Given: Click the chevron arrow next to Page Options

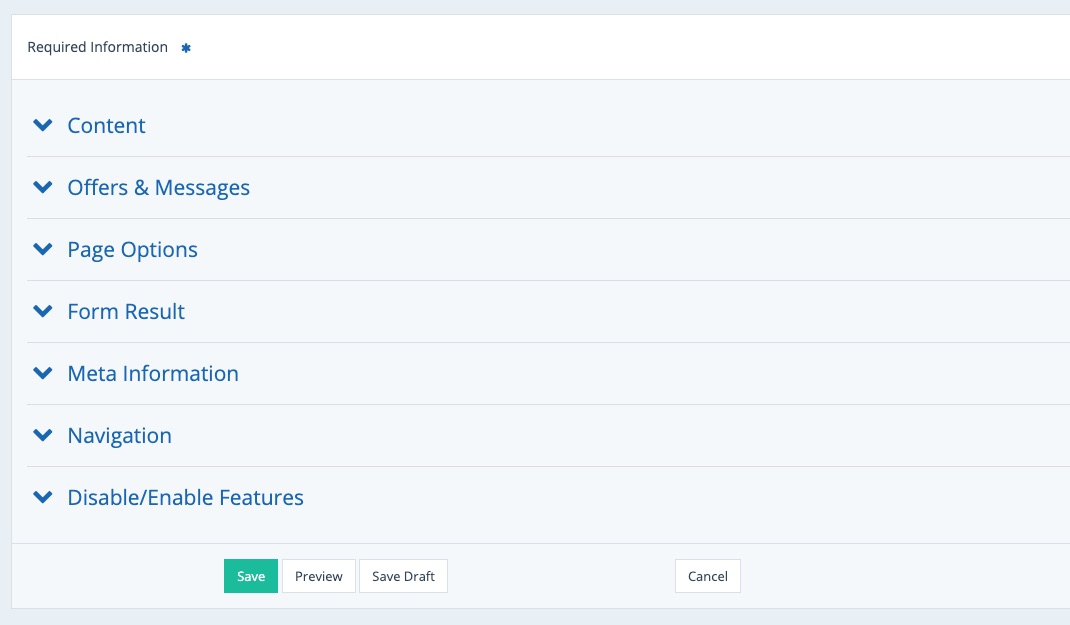Looking at the screenshot, I should pos(42,250).
